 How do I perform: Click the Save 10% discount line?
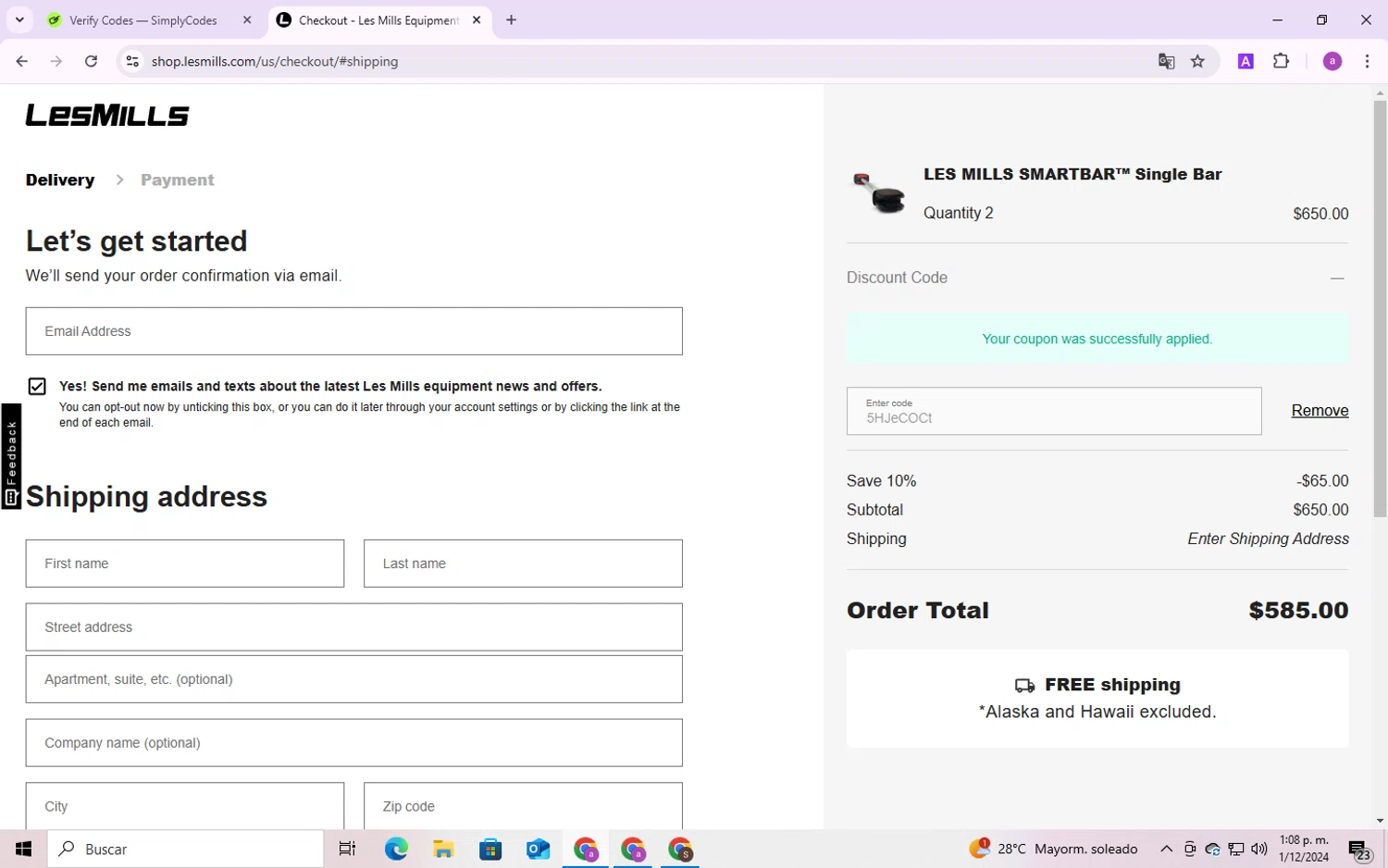coord(1097,481)
